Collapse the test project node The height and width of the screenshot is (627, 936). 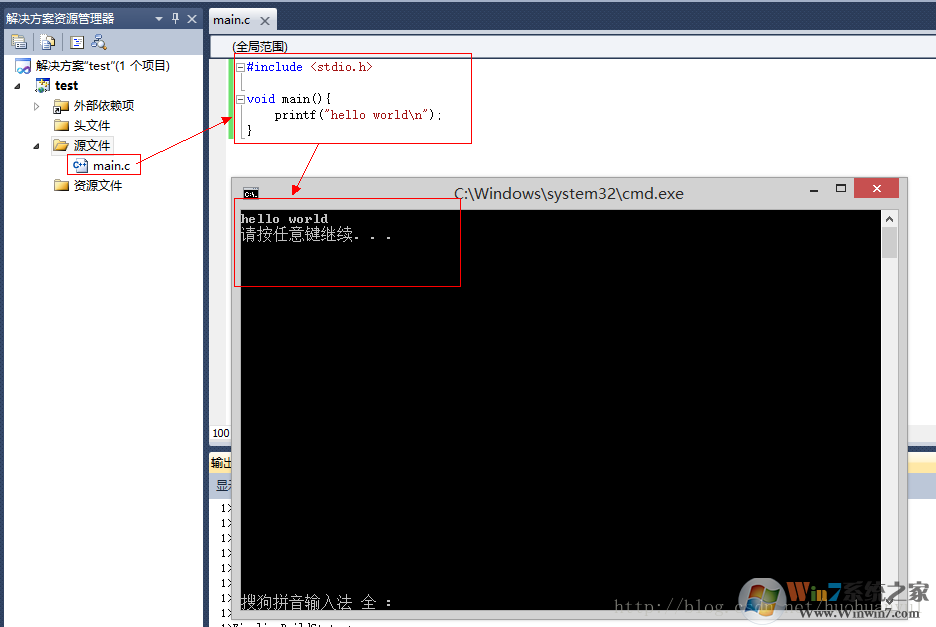click(18, 86)
